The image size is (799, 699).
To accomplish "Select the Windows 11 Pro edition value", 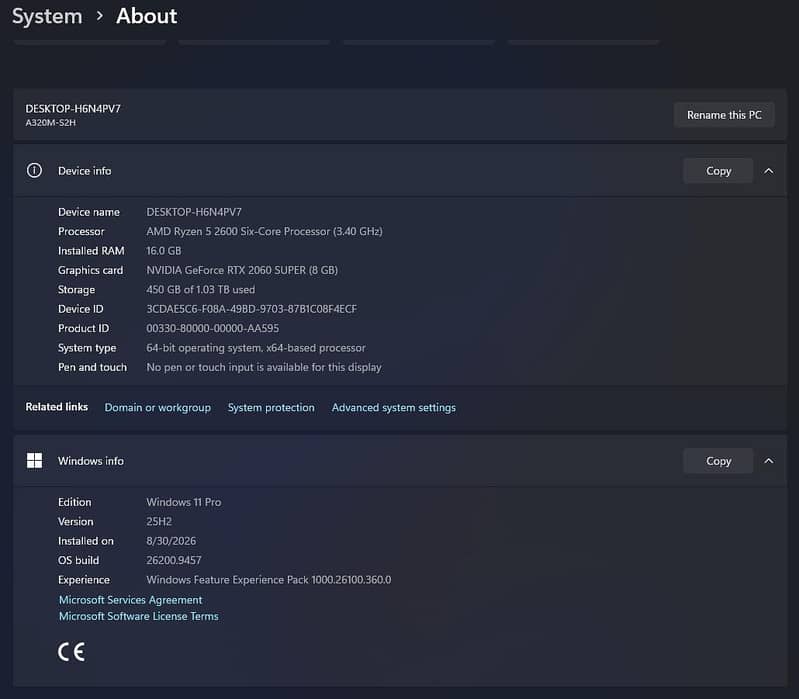I will (x=184, y=502).
